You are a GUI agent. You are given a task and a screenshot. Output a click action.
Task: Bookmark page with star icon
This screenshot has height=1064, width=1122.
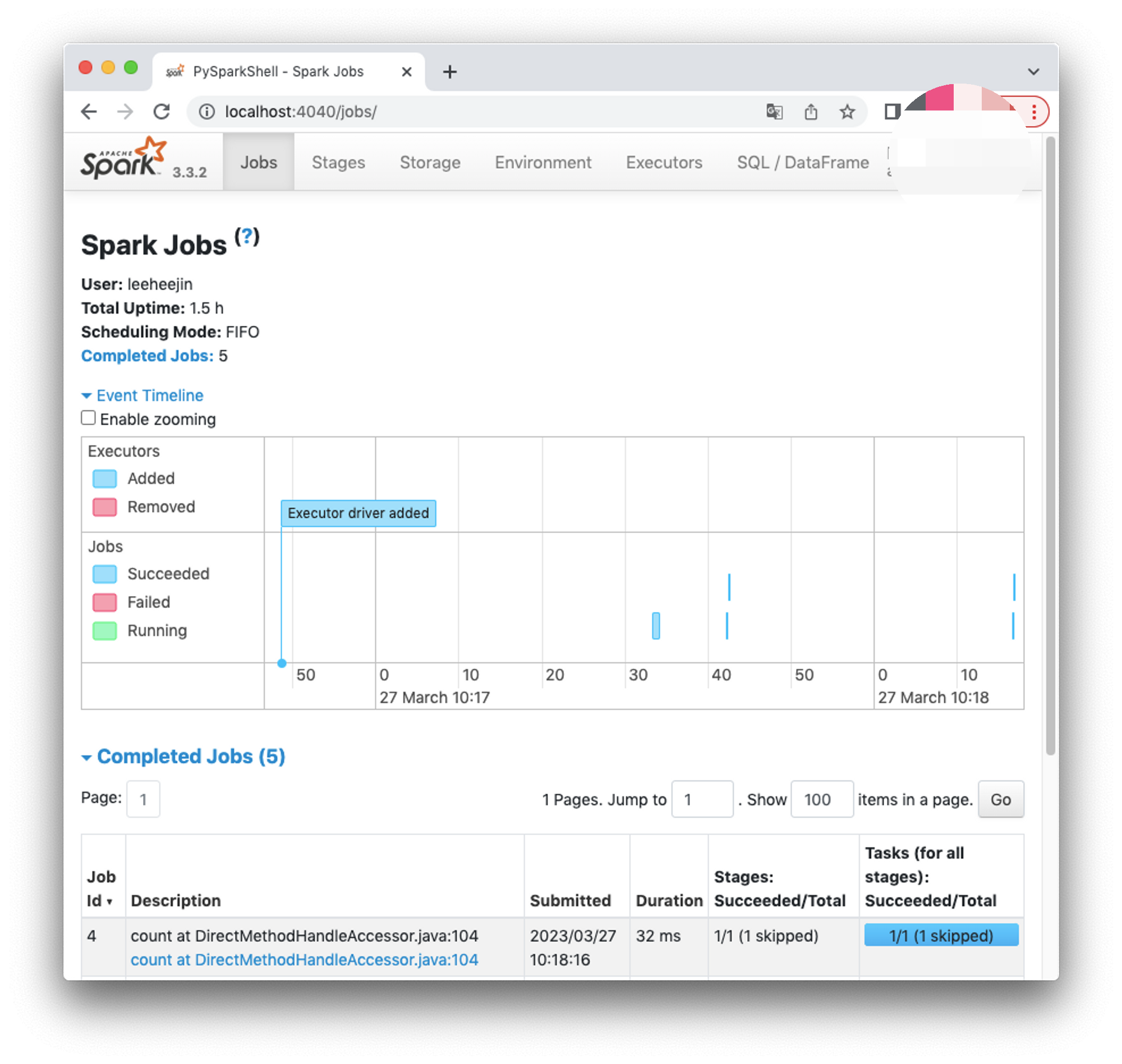(847, 112)
